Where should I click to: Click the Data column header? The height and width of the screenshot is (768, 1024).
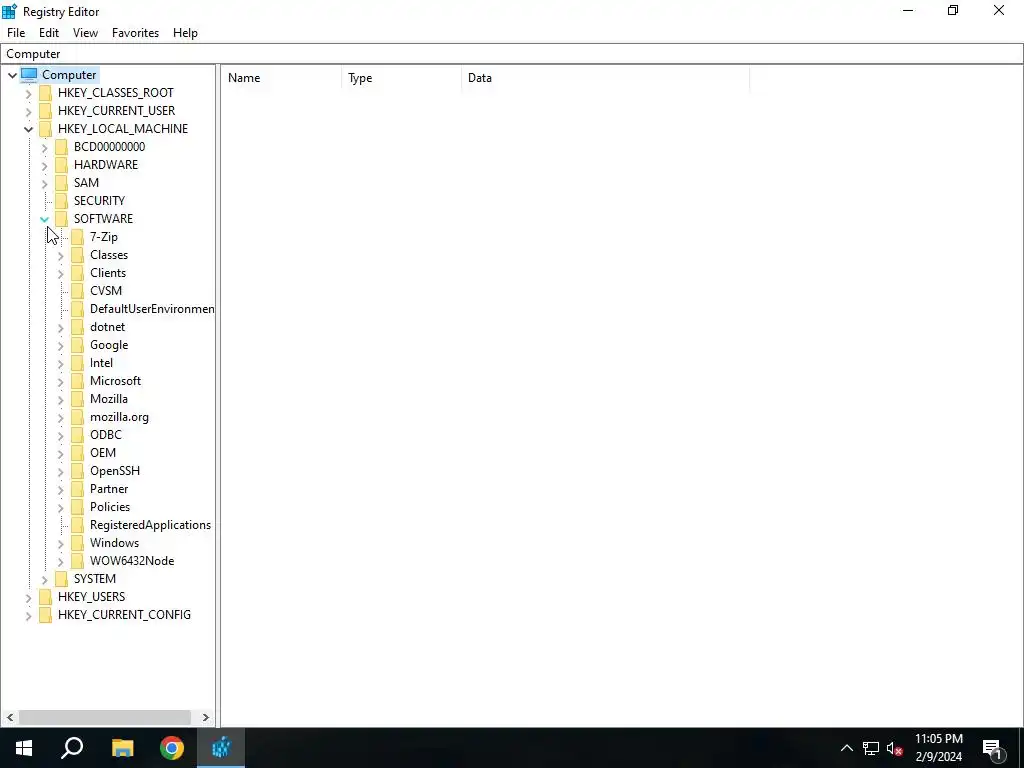coord(605,78)
